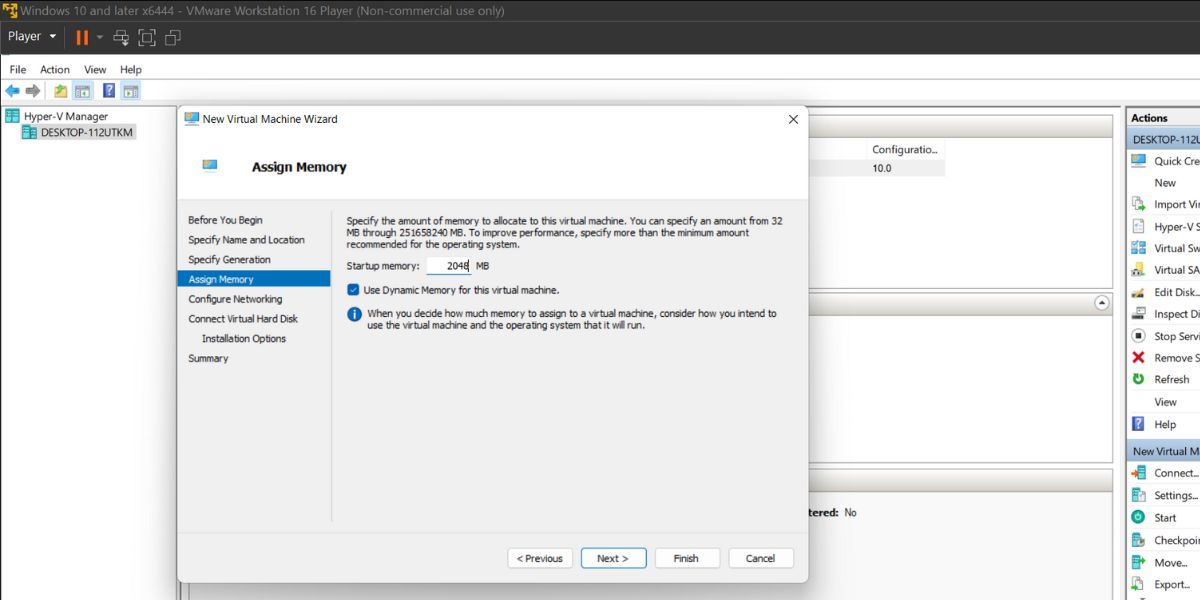This screenshot has width=1200, height=600.
Task: Open the dropdown arrow beside the pause button
Action: click(x=100, y=37)
